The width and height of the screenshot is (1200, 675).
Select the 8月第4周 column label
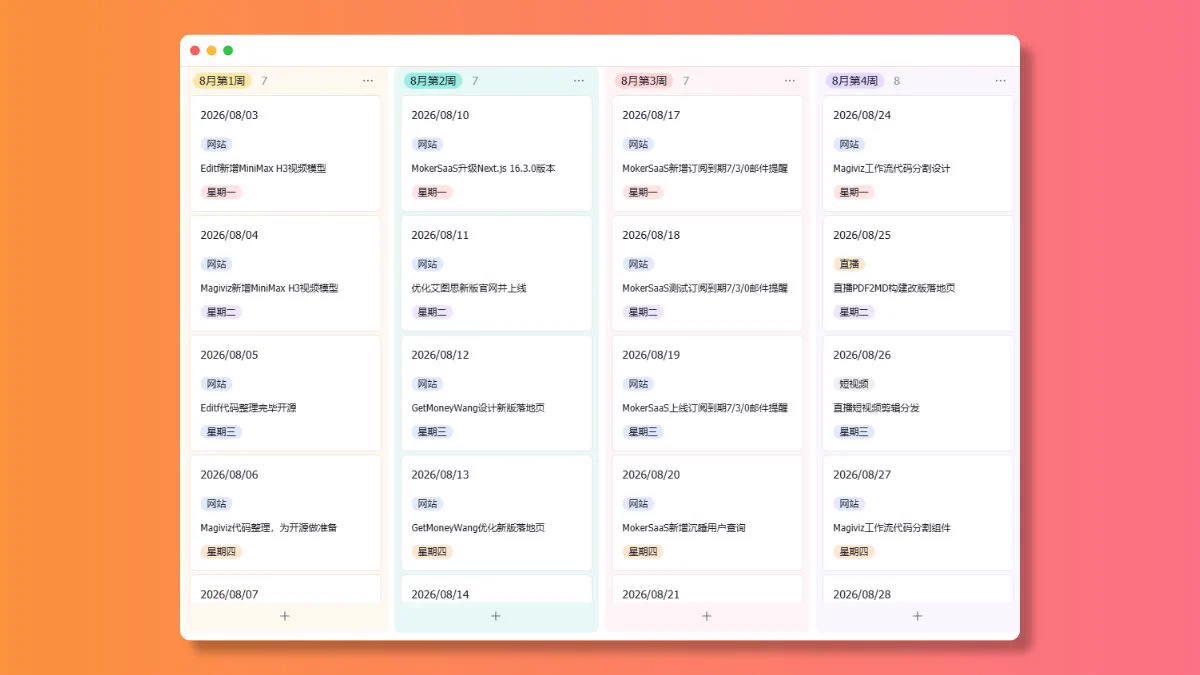coord(855,81)
